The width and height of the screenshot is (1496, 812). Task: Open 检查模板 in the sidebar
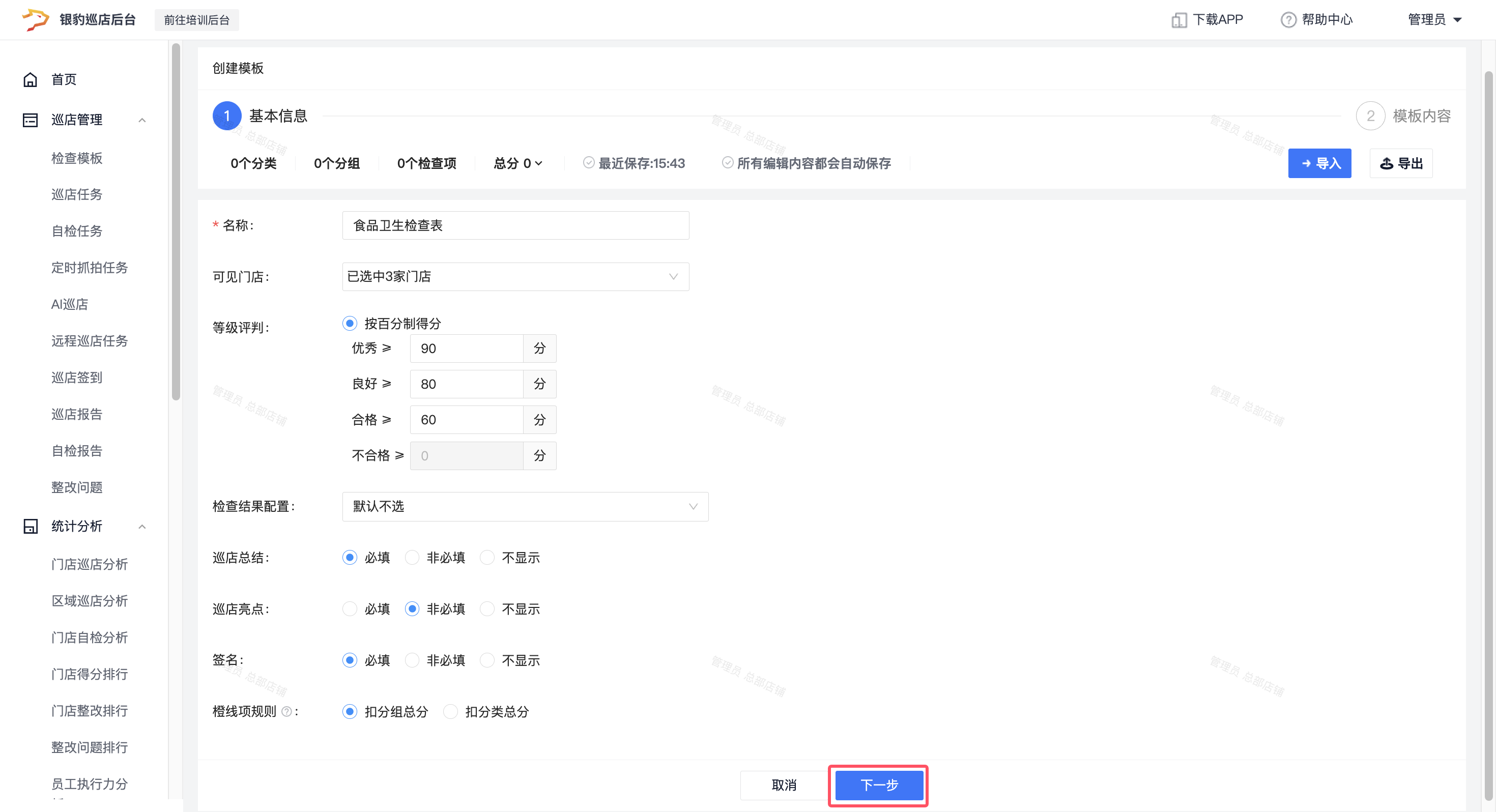pos(77,158)
